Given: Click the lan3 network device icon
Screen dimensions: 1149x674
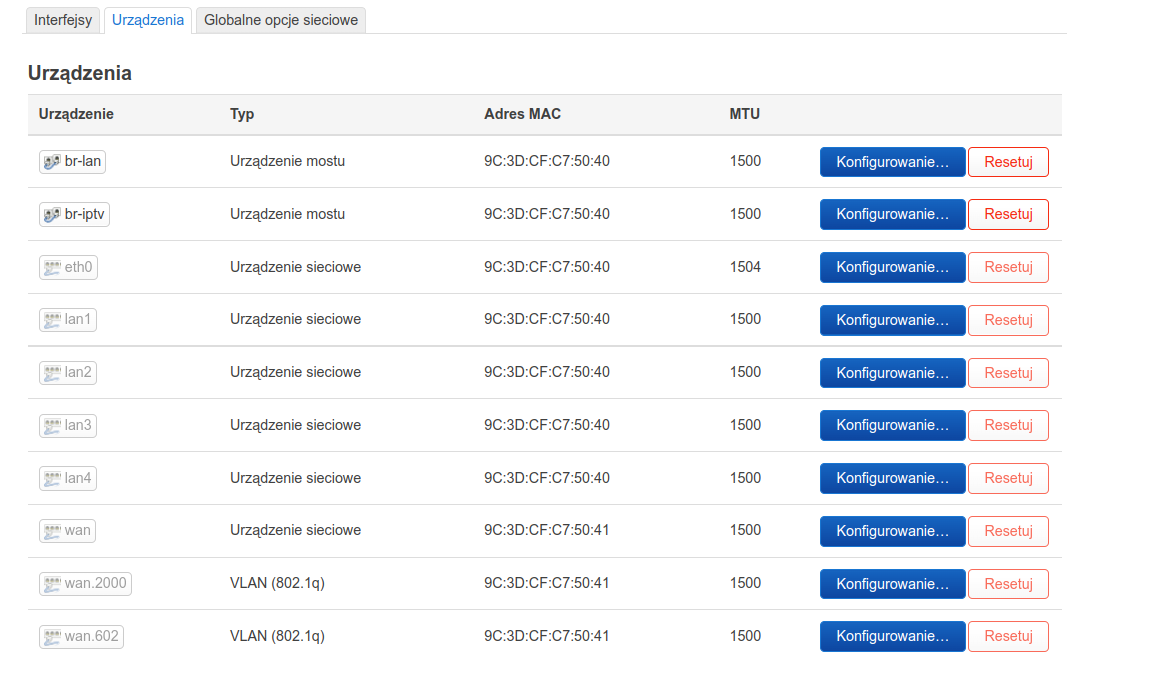Looking at the screenshot, I should (x=52, y=426).
